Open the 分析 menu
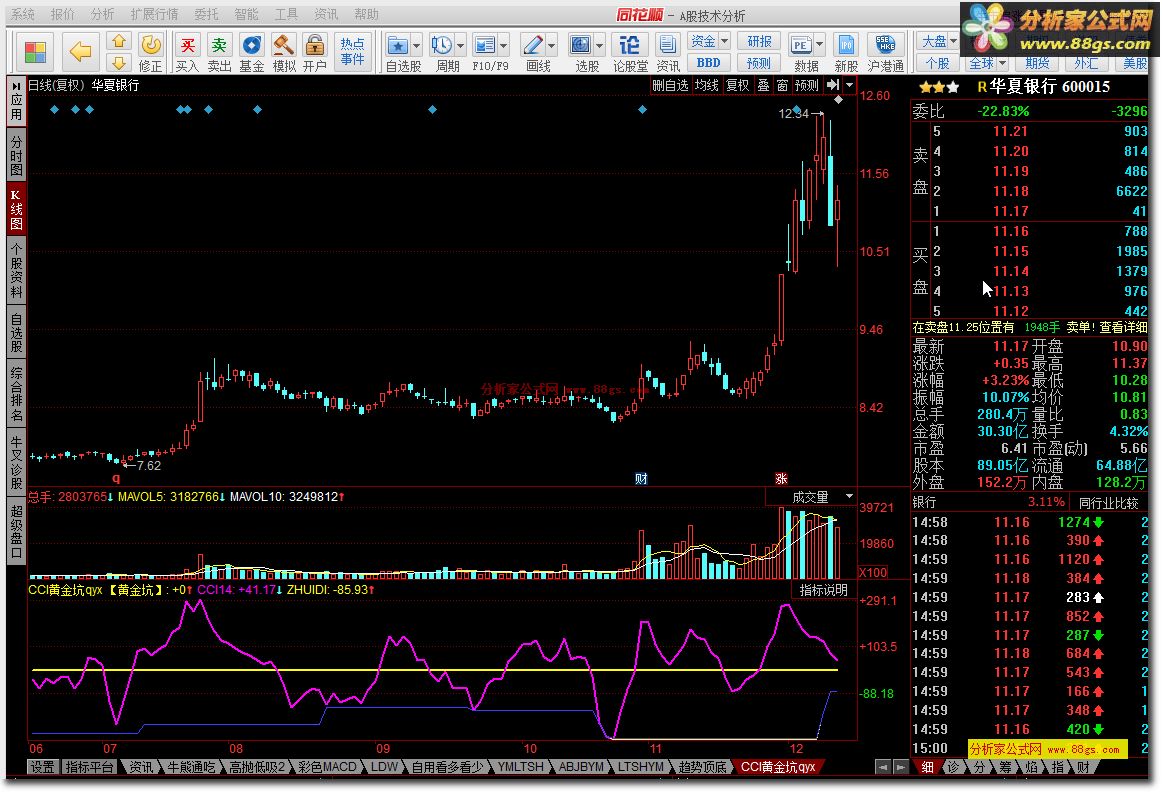This screenshot has width=1162, height=792. 103,14
